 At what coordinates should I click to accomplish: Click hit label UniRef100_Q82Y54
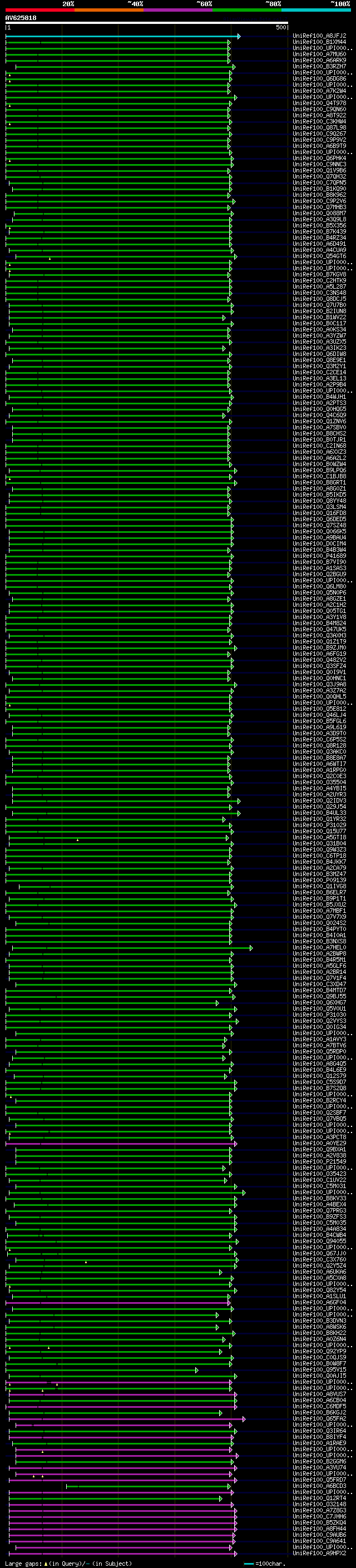[x=319, y=1290]
